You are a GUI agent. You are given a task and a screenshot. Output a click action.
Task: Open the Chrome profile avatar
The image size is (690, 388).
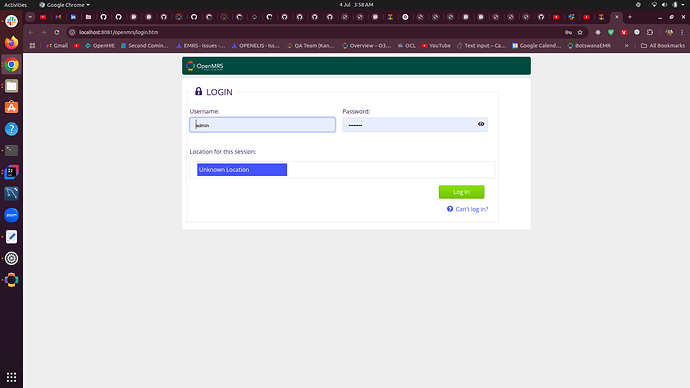click(669, 32)
